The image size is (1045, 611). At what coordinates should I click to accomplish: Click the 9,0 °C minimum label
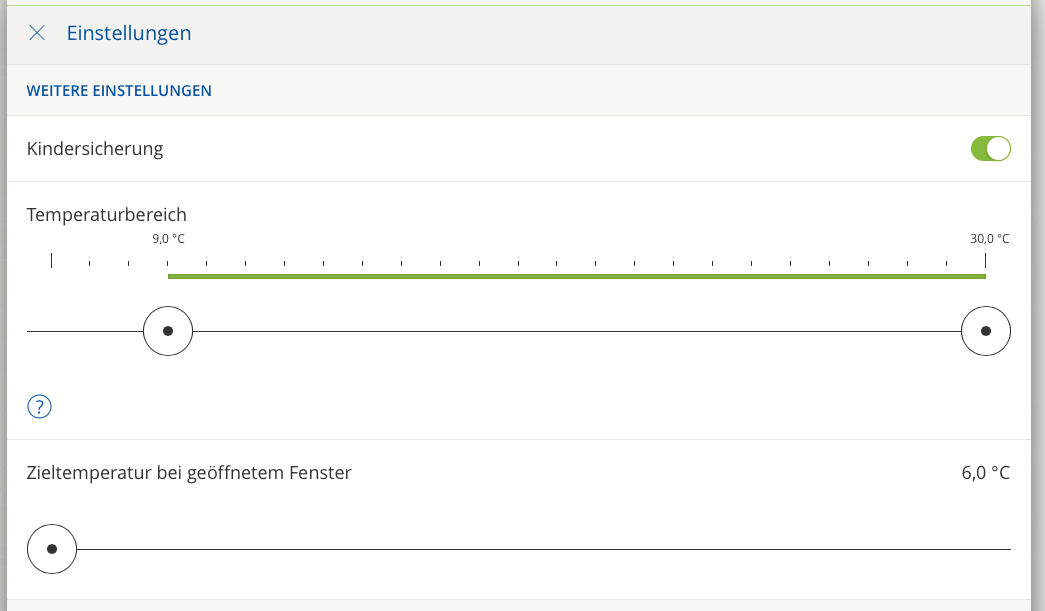point(168,239)
